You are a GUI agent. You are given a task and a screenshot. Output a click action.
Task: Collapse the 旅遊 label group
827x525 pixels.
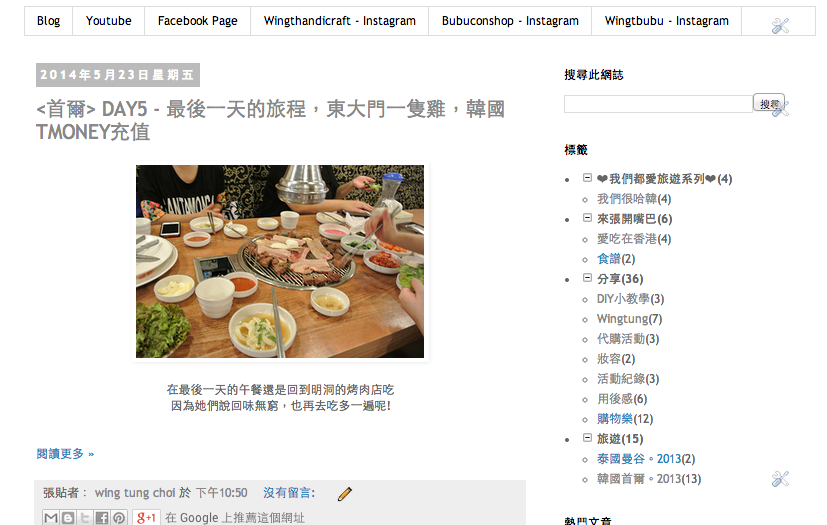click(587, 437)
